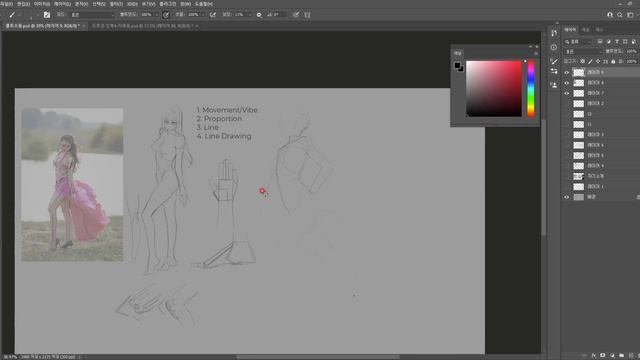Filter layers by pixel layers icon
The width and height of the screenshot is (640, 360).
tap(600, 42)
